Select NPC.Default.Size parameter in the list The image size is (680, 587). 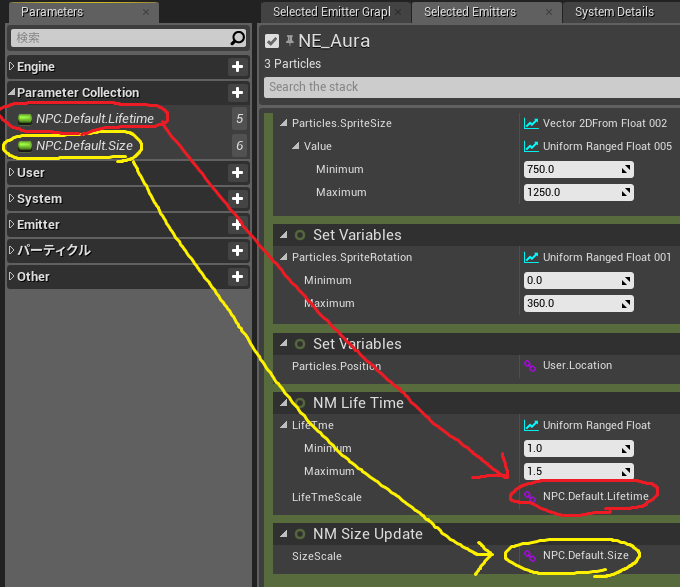click(x=84, y=146)
